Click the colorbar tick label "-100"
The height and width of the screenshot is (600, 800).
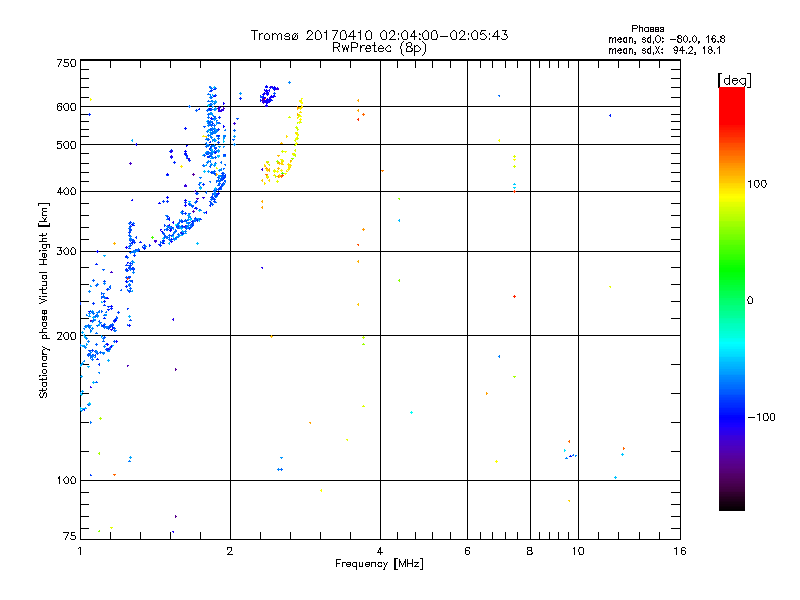pos(762,417)
